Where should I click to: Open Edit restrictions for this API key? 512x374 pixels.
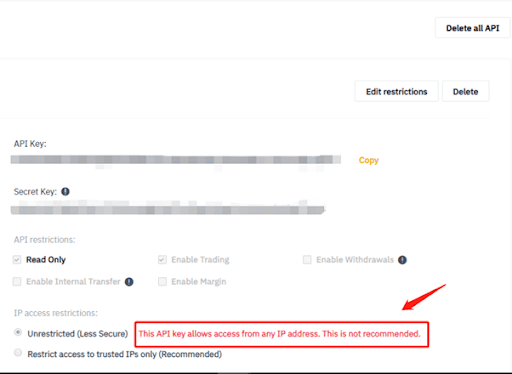(x=397, y=91)
